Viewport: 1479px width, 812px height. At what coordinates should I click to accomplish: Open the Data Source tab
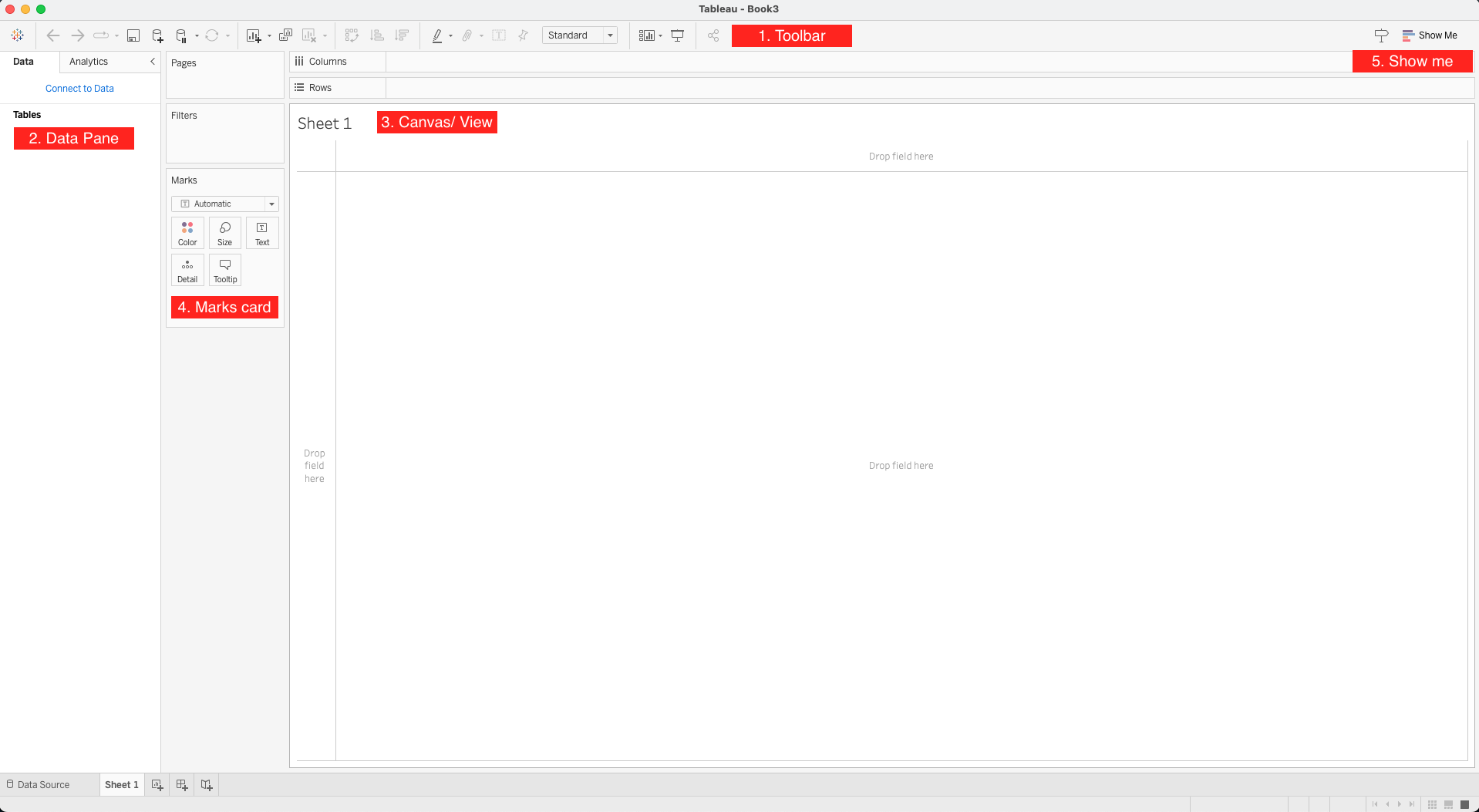point(39,785)
